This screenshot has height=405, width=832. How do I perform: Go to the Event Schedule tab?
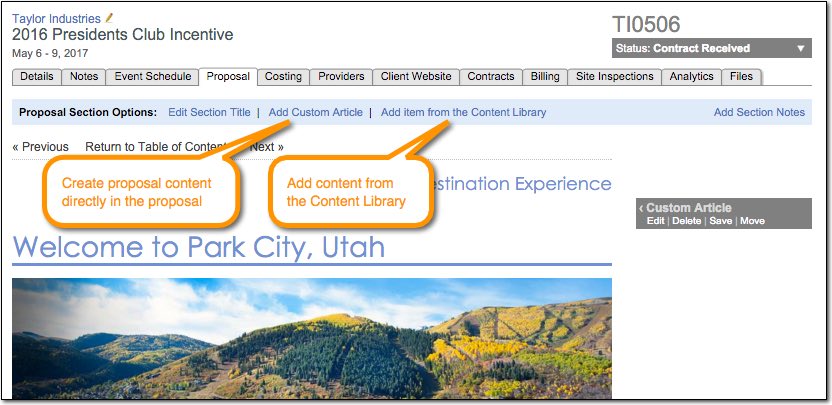click(152, 77)
